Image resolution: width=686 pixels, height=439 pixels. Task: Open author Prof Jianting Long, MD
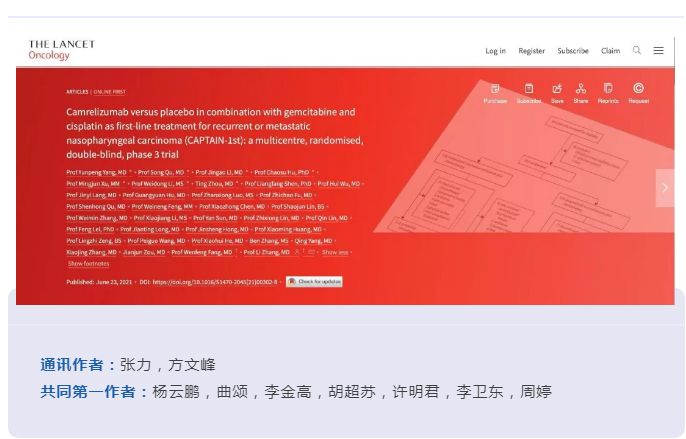point(150,229)
